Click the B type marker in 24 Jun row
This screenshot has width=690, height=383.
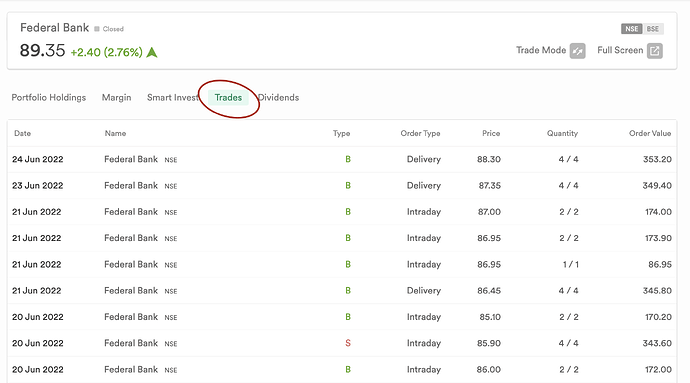pyautogui.click(x=348, y=159)
